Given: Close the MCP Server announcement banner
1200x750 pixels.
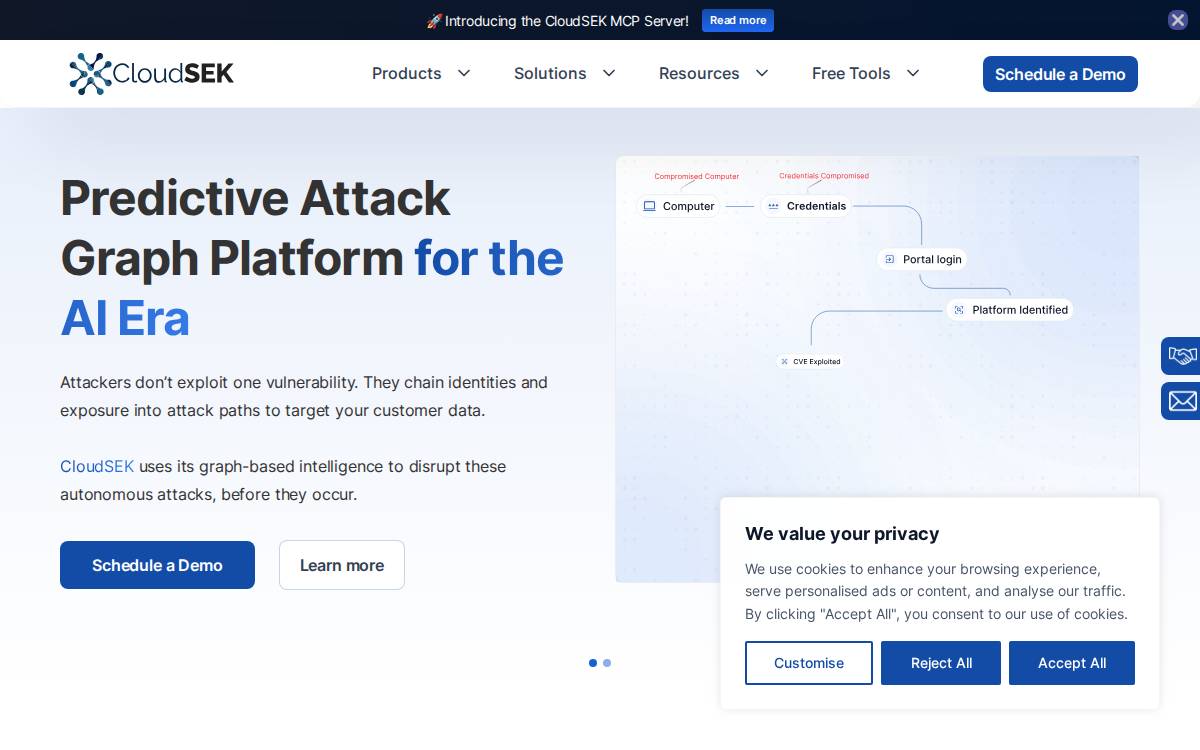Looking at the screenshot, I should click(x=1178, y=20).
